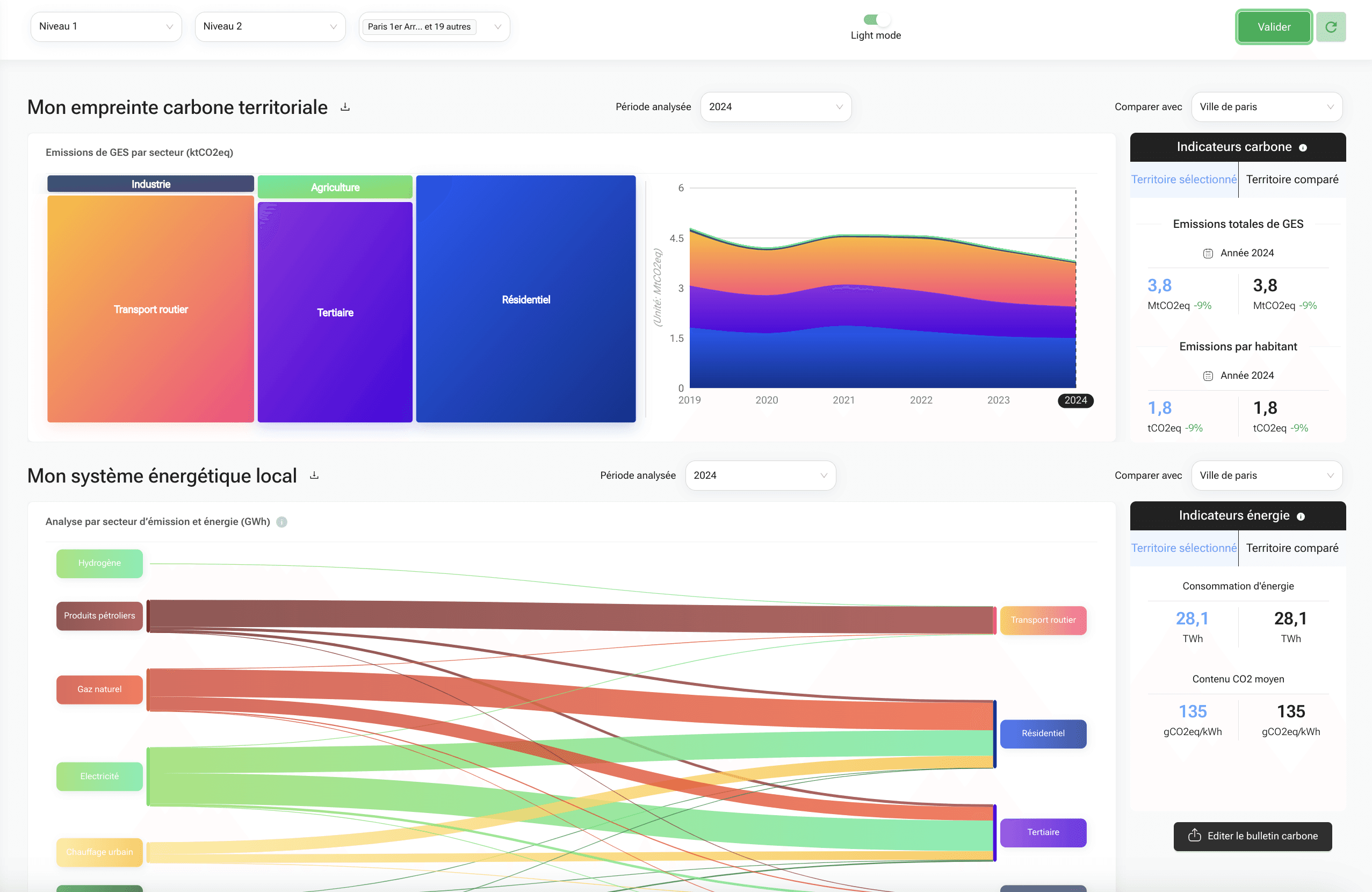Open energy Comparer avec Ville de paris dropdown

click(x=1267, y=475)
